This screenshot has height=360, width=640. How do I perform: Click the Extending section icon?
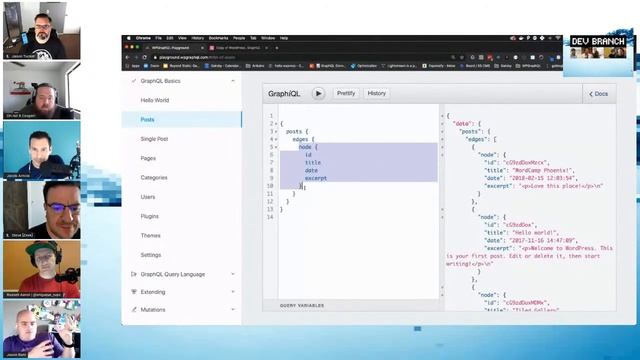tap(134, 292)
